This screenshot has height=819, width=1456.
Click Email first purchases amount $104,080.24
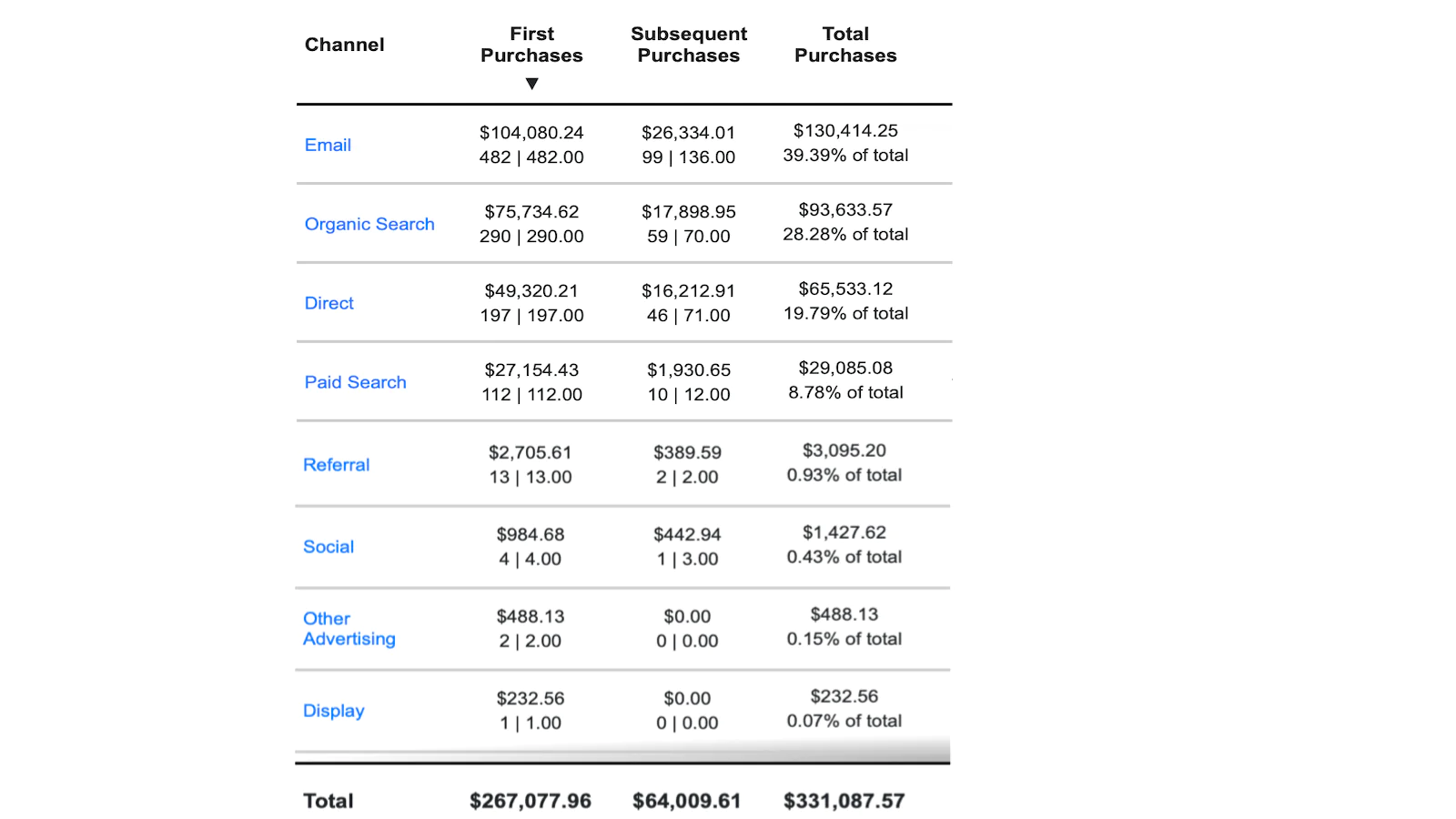pyautogui.click(x=531, y=133)
